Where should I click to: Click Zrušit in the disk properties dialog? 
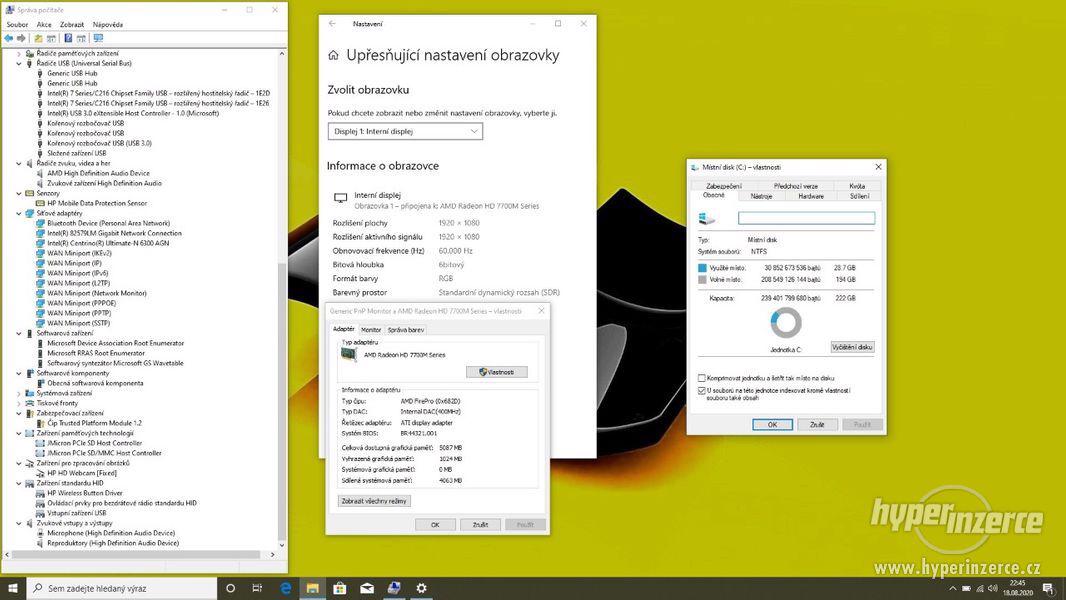coord(817,425)
